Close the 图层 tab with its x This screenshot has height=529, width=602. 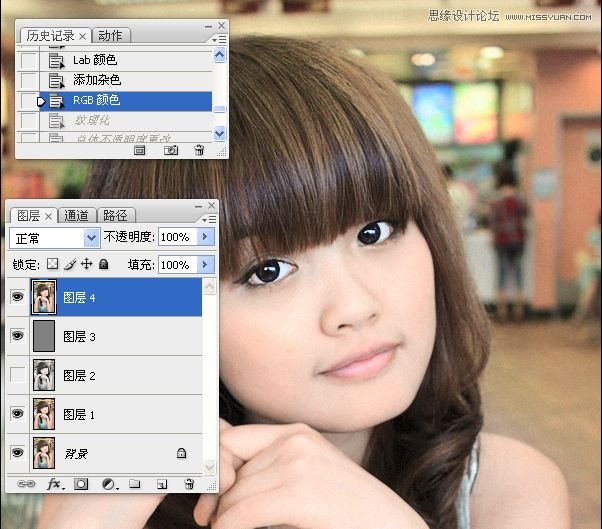[48, 217]
